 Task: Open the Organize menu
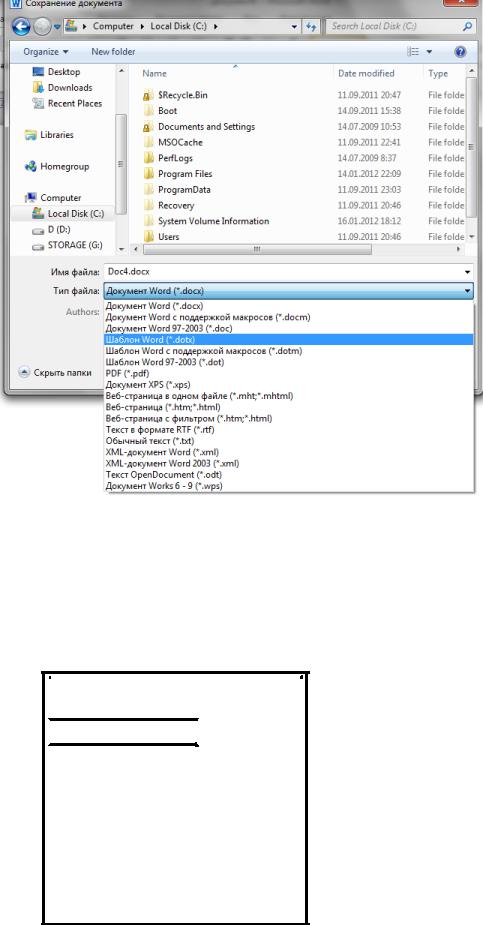[x=45, y=52]
